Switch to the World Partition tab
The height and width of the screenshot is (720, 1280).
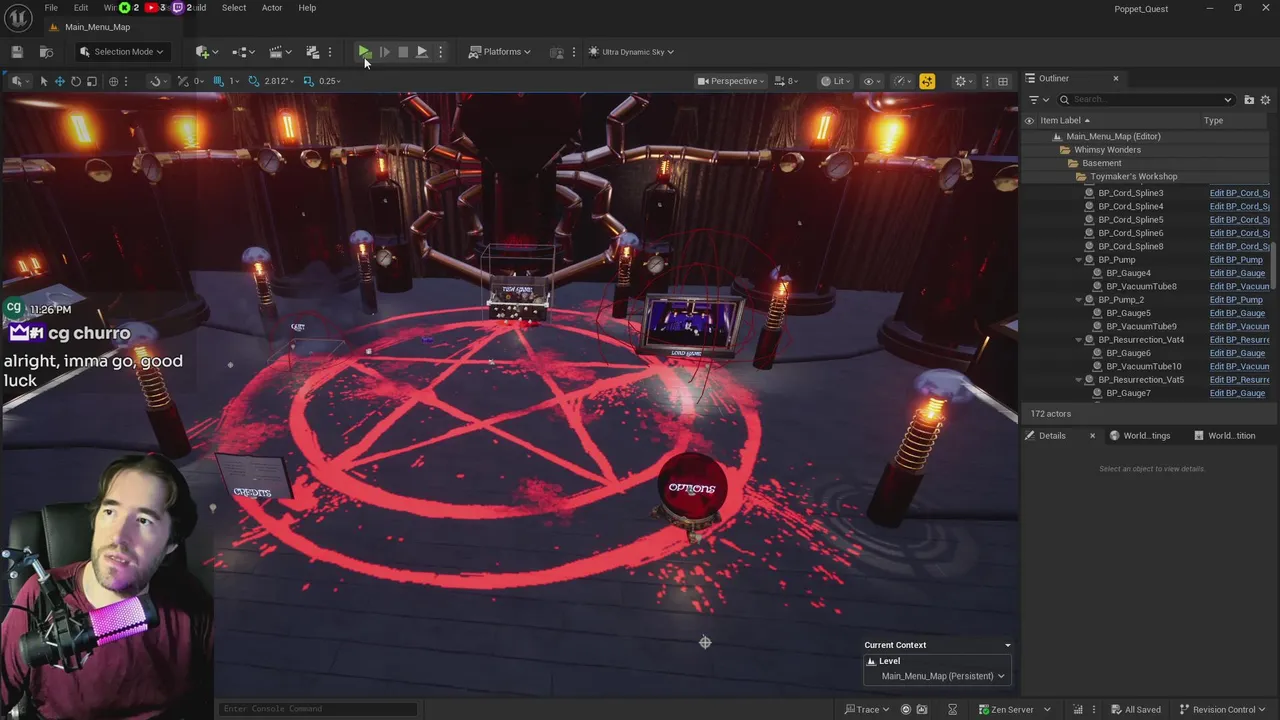(x=1223, y=436)
